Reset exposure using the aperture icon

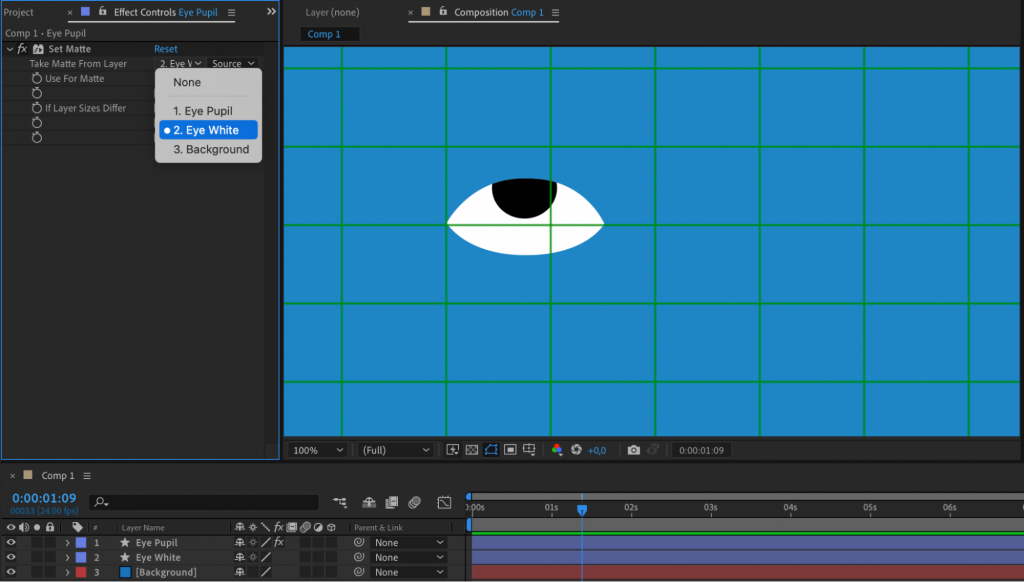pos(577,449)
